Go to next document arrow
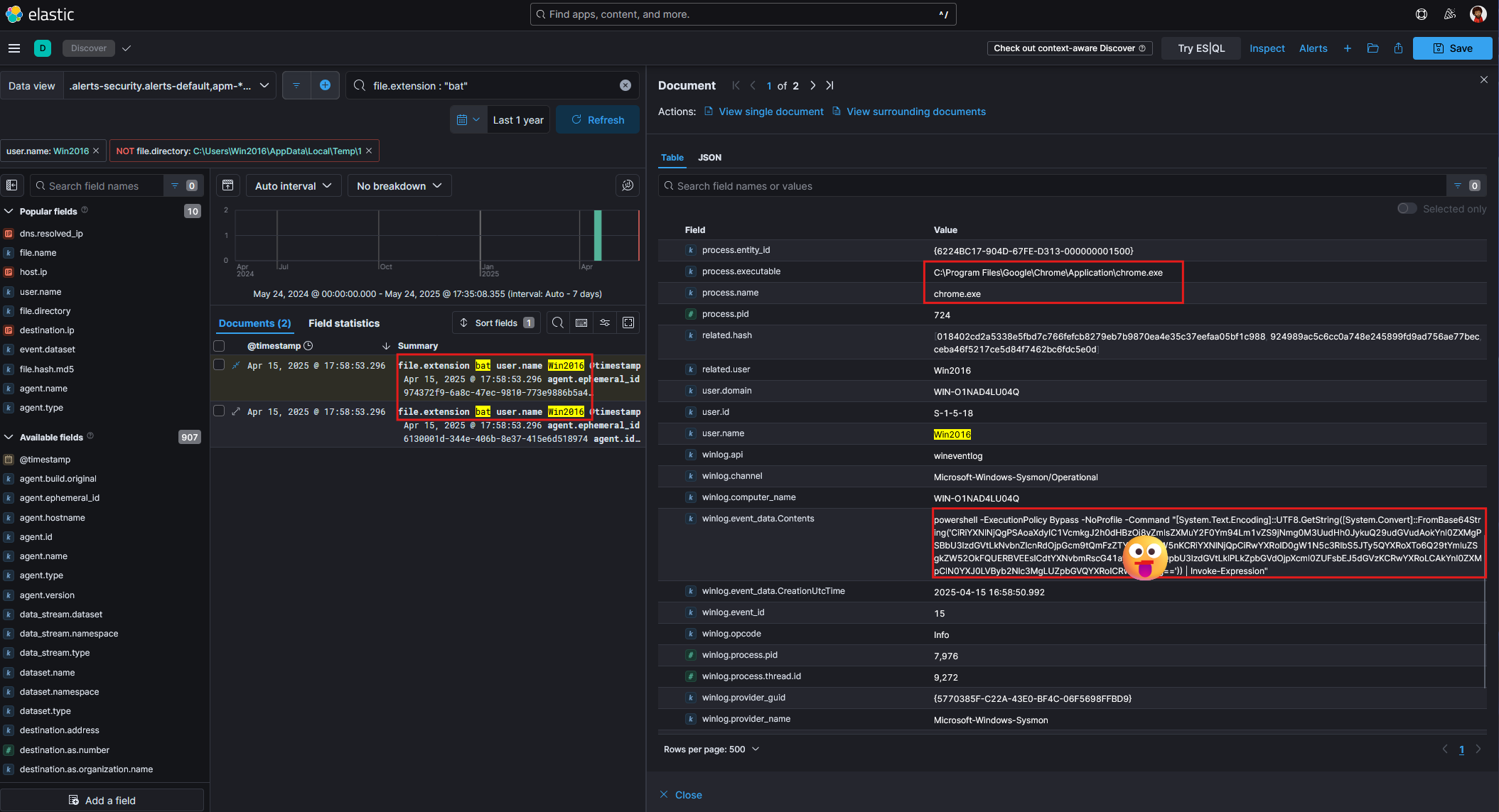 813,85
